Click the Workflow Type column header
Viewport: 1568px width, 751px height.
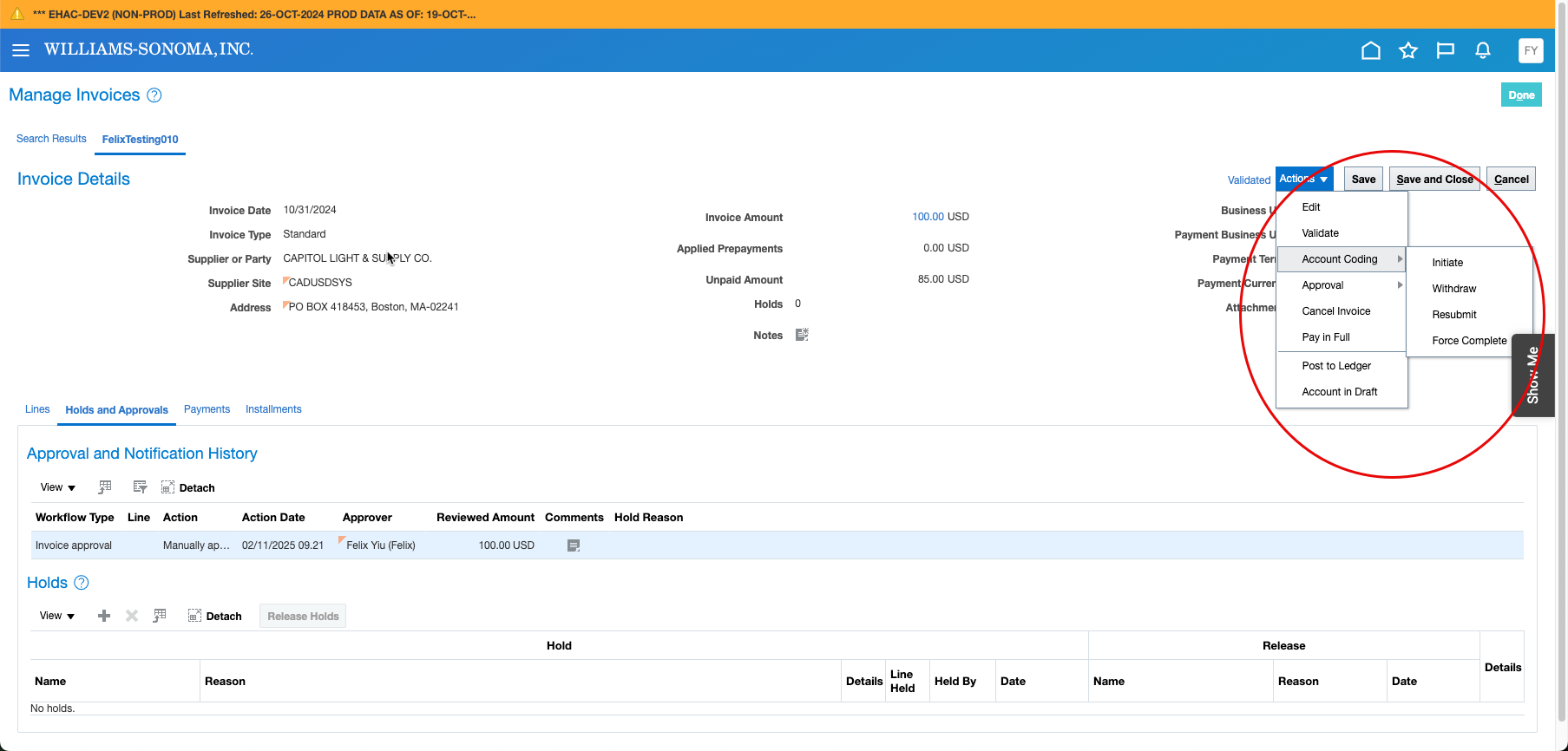pos(75,518)
